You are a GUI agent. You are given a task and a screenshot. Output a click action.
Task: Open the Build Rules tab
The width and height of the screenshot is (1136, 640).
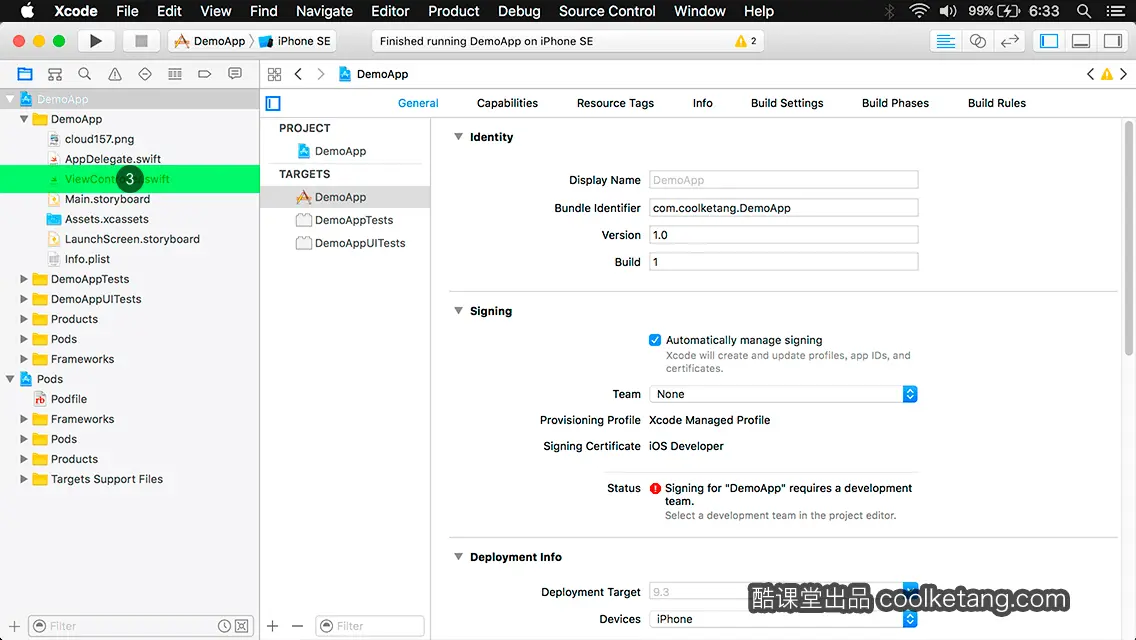[x=996, y=103]
